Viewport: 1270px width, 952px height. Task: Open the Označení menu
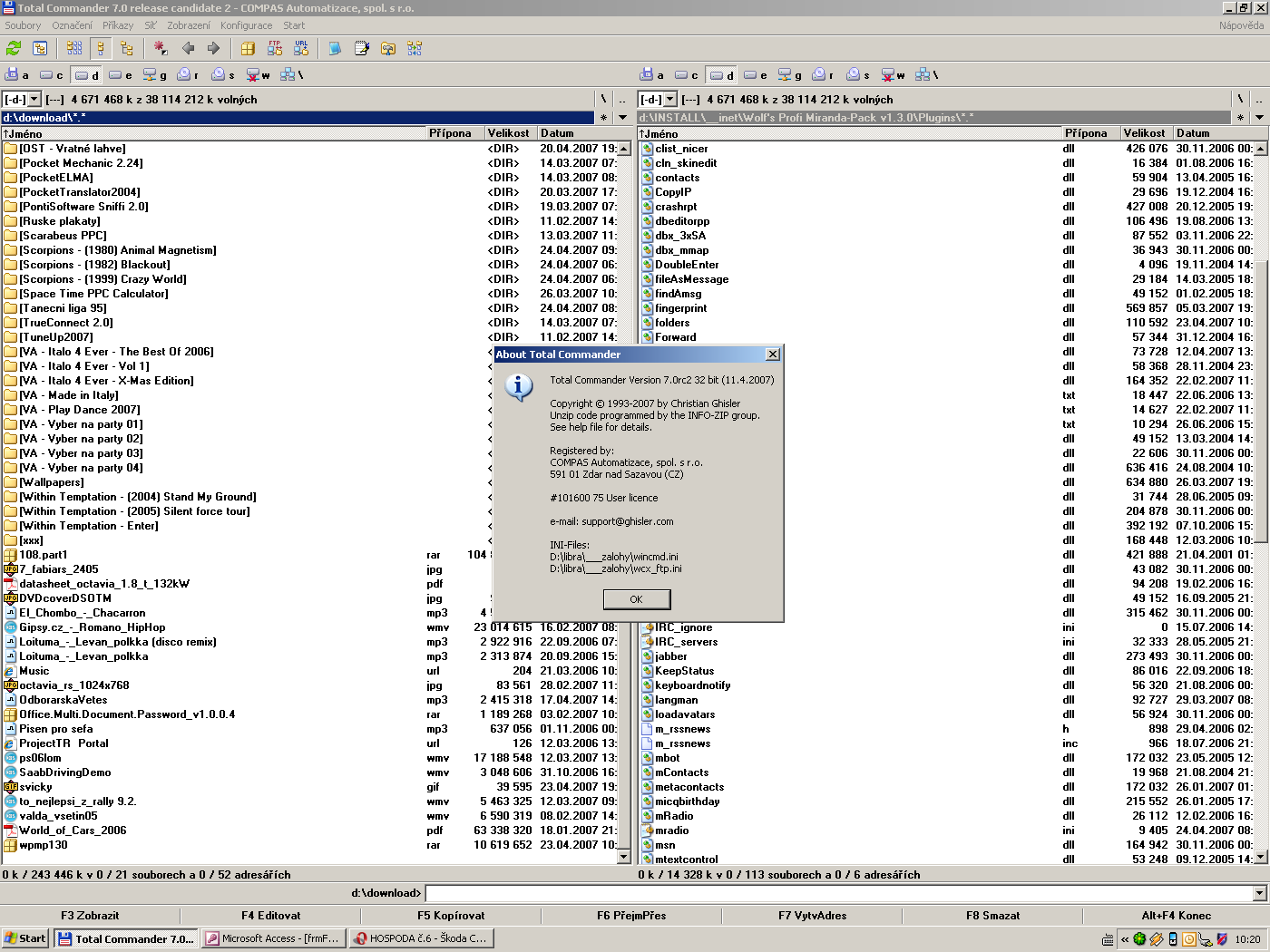72,25
